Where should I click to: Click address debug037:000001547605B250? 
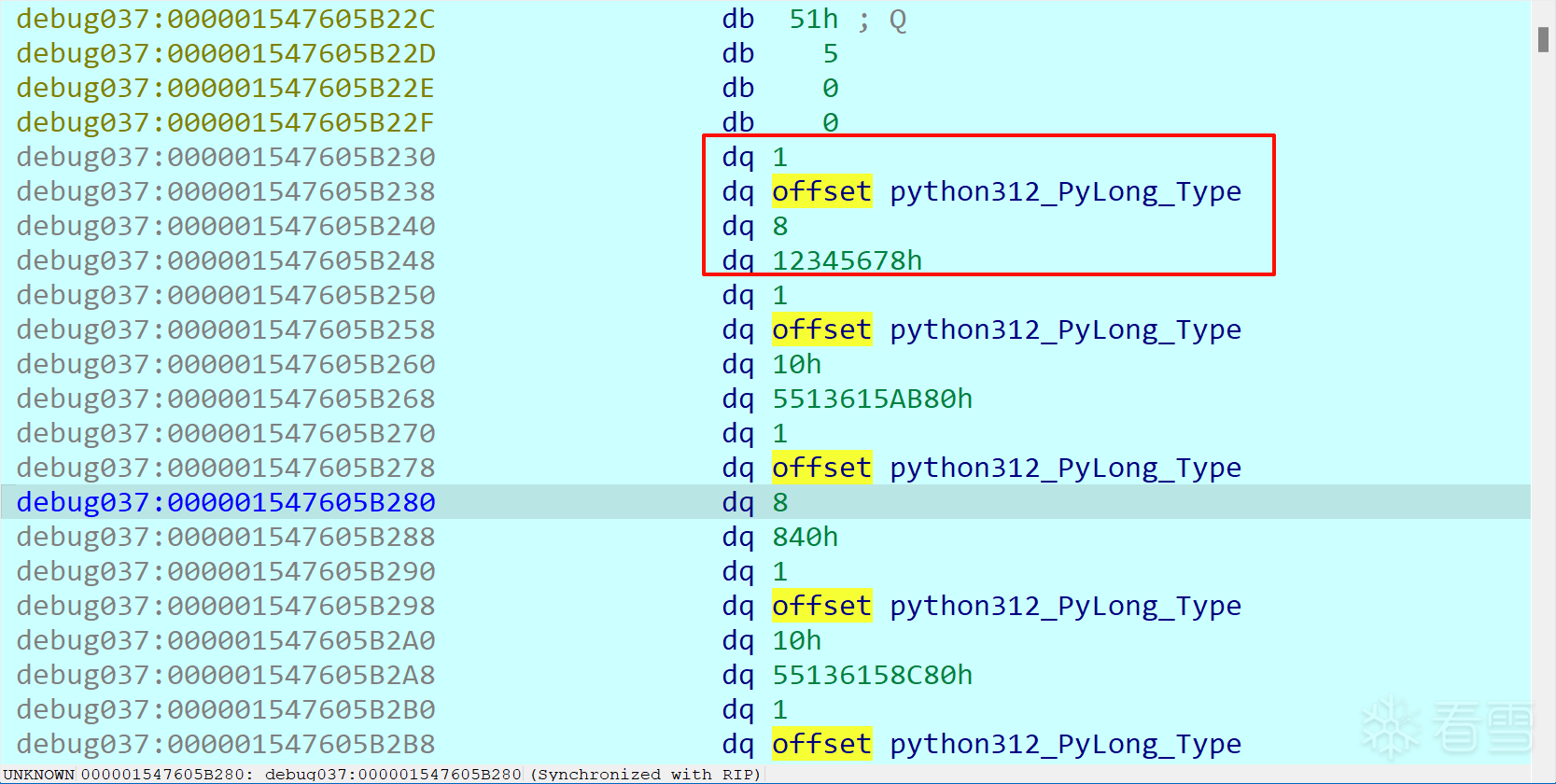(x=226, y=296)
